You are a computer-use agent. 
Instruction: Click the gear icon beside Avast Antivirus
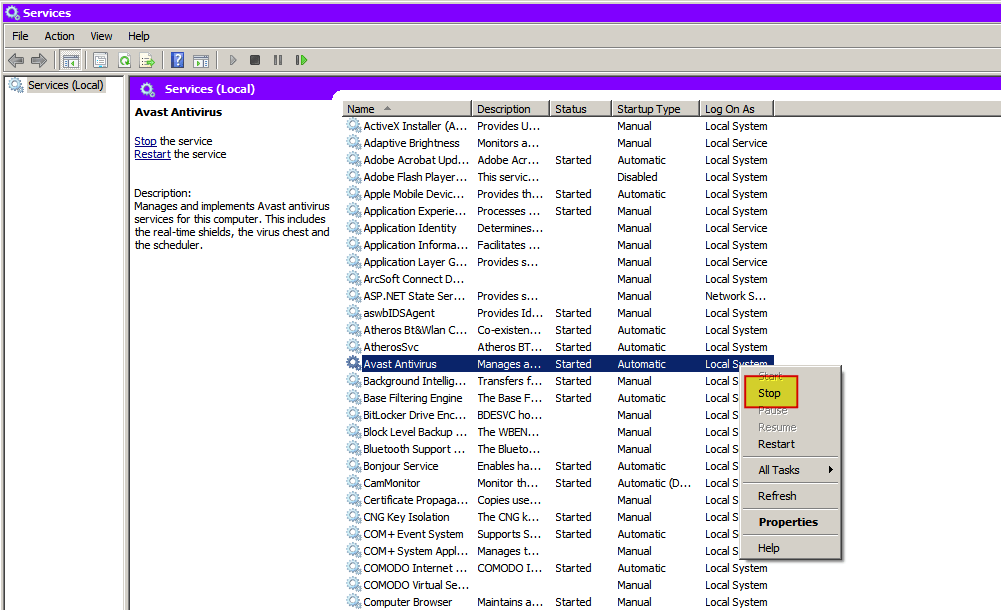tap(352, 363)
